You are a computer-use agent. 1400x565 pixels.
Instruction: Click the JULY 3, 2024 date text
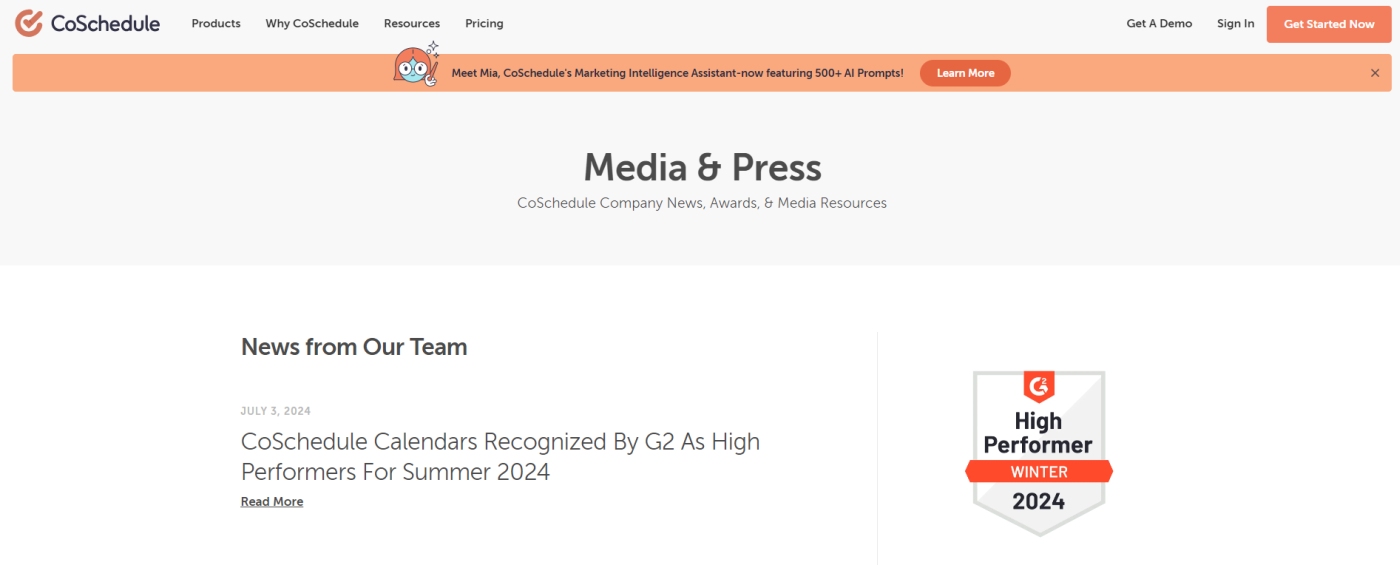click(276, 411)
